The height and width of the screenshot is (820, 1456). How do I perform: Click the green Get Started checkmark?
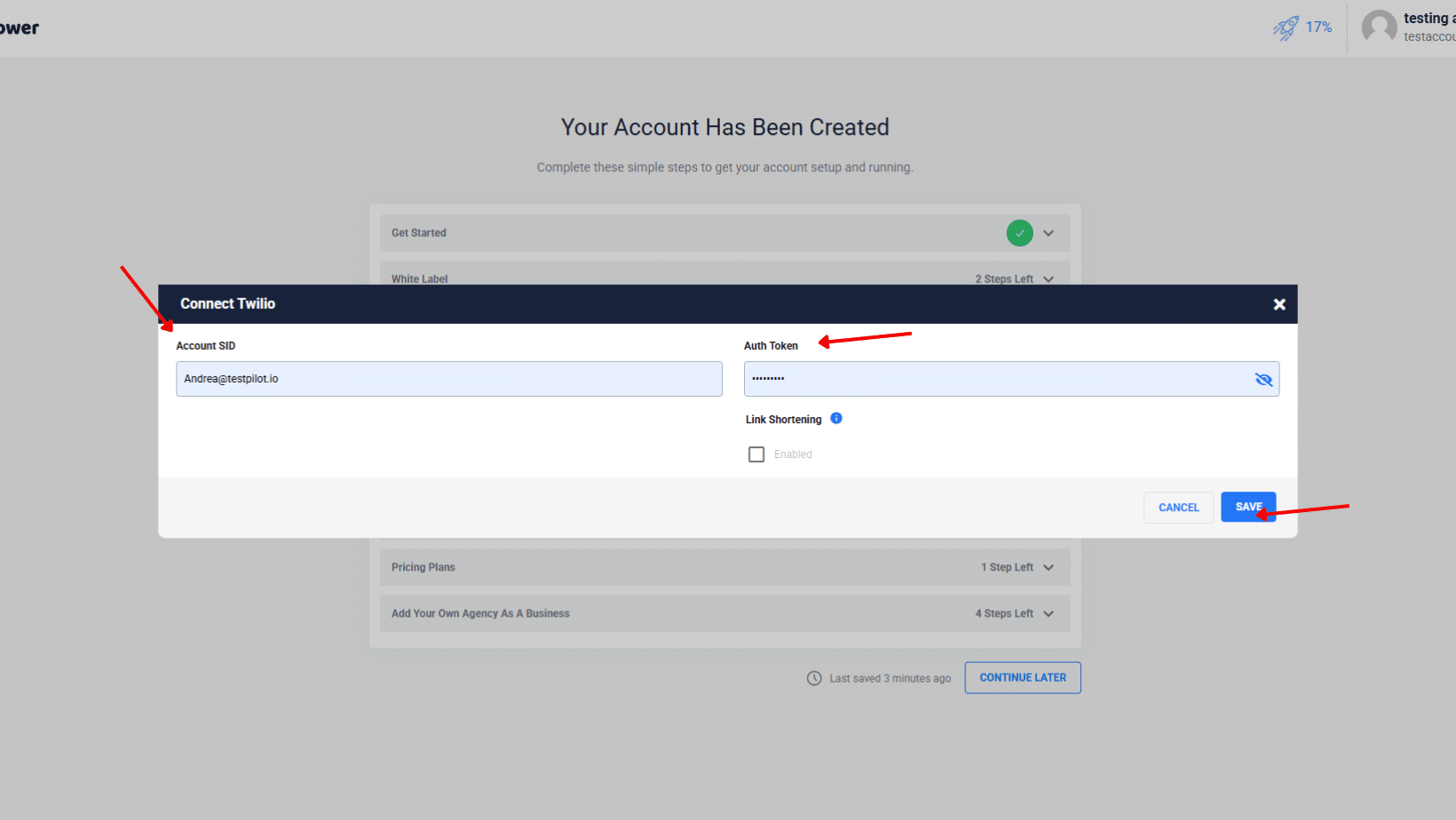(x=1020, y=233)
